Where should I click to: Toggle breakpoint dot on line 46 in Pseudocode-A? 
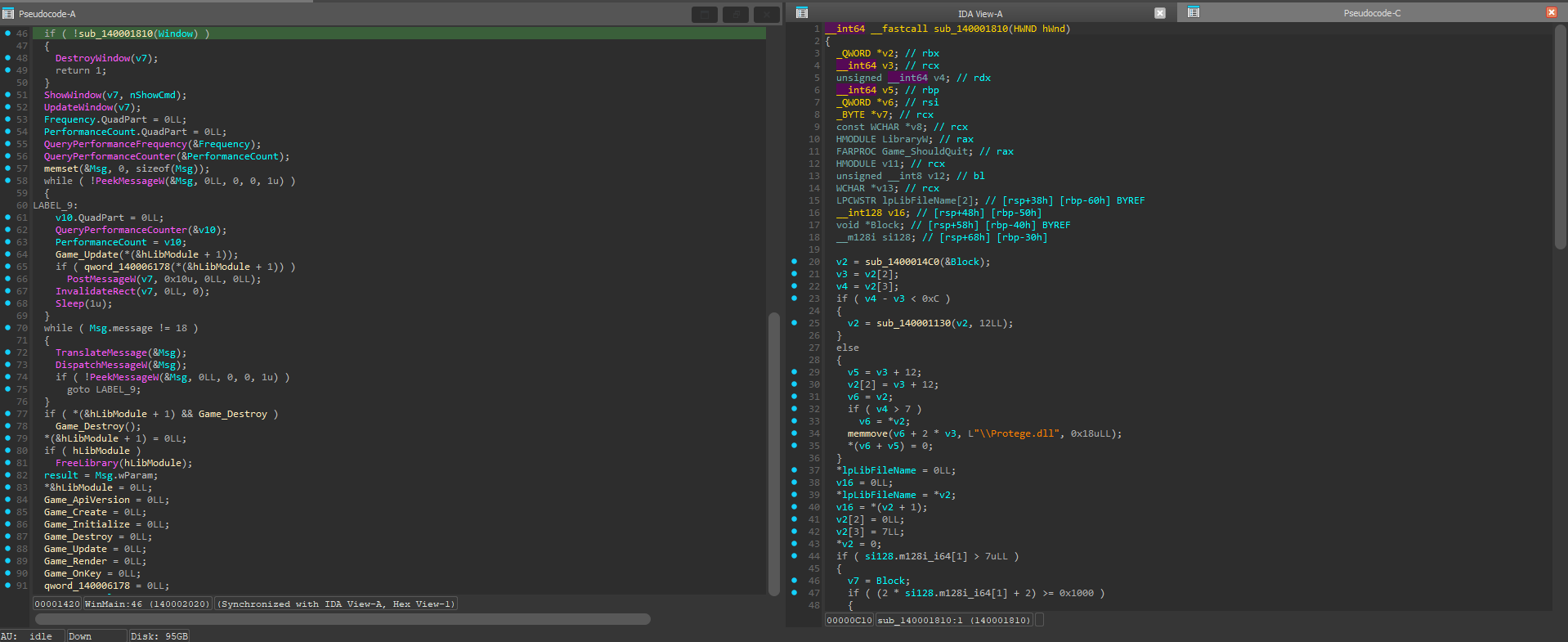[x=8, y=34]
